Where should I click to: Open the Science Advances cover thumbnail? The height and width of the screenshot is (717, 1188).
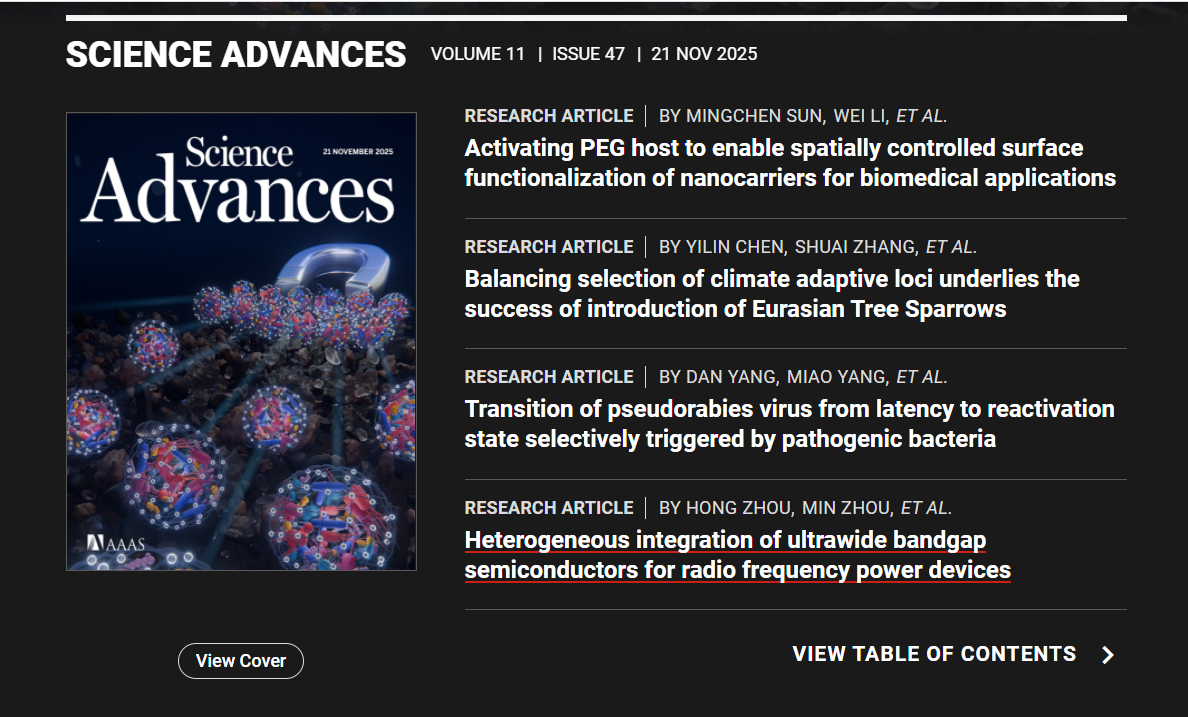[x=241, y=341]
